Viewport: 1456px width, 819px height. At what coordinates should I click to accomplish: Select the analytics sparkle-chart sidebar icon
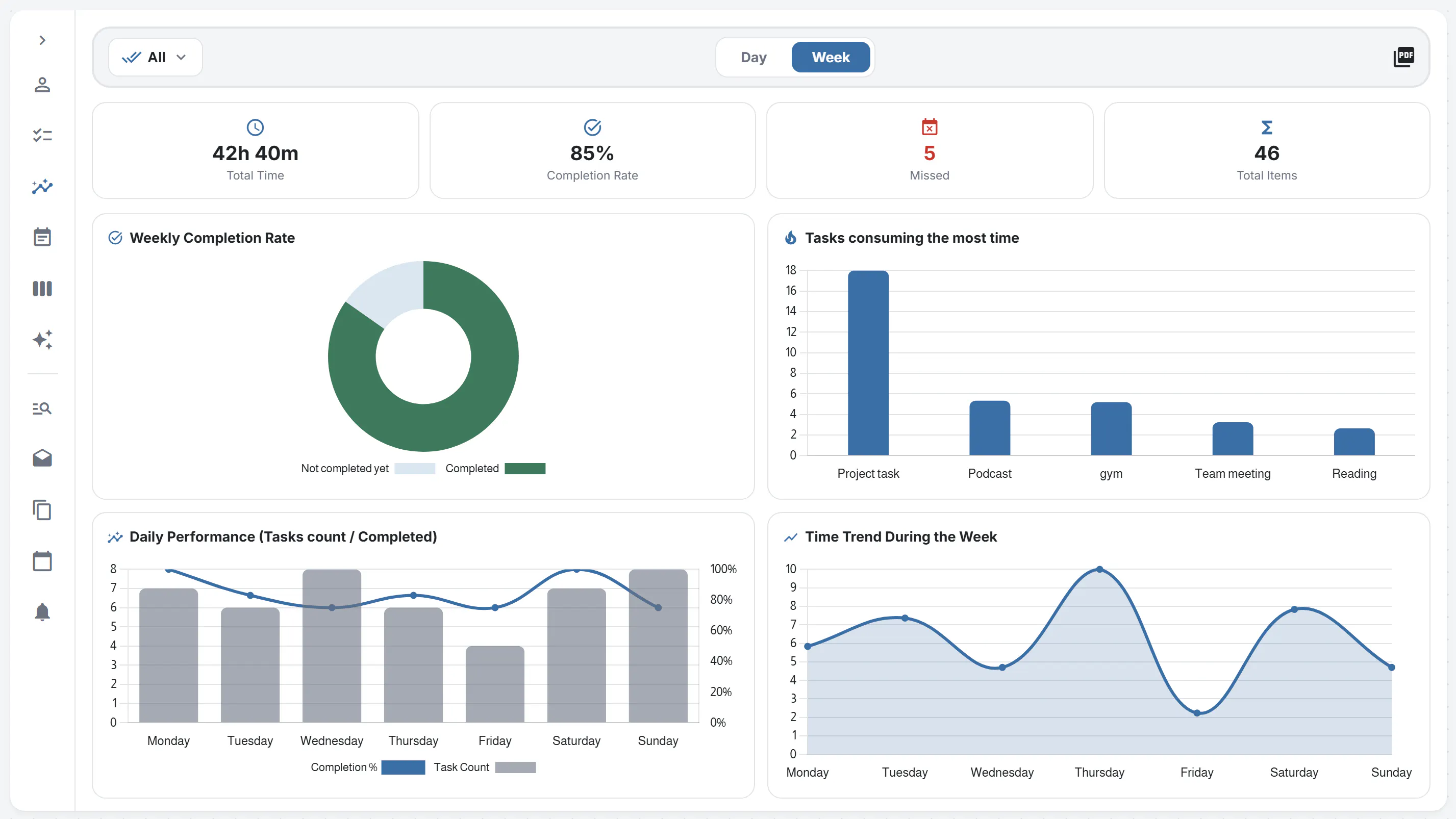tap(42, 187)
